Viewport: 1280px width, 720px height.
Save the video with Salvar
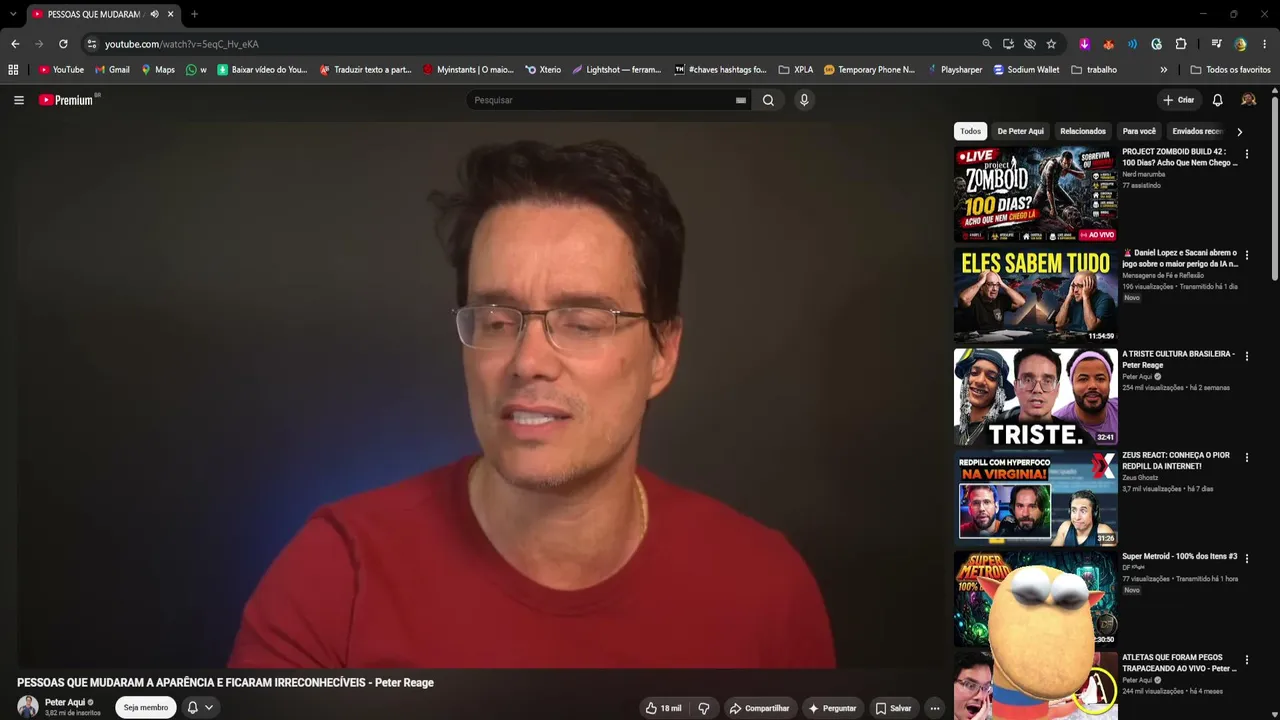click(893, 708)
